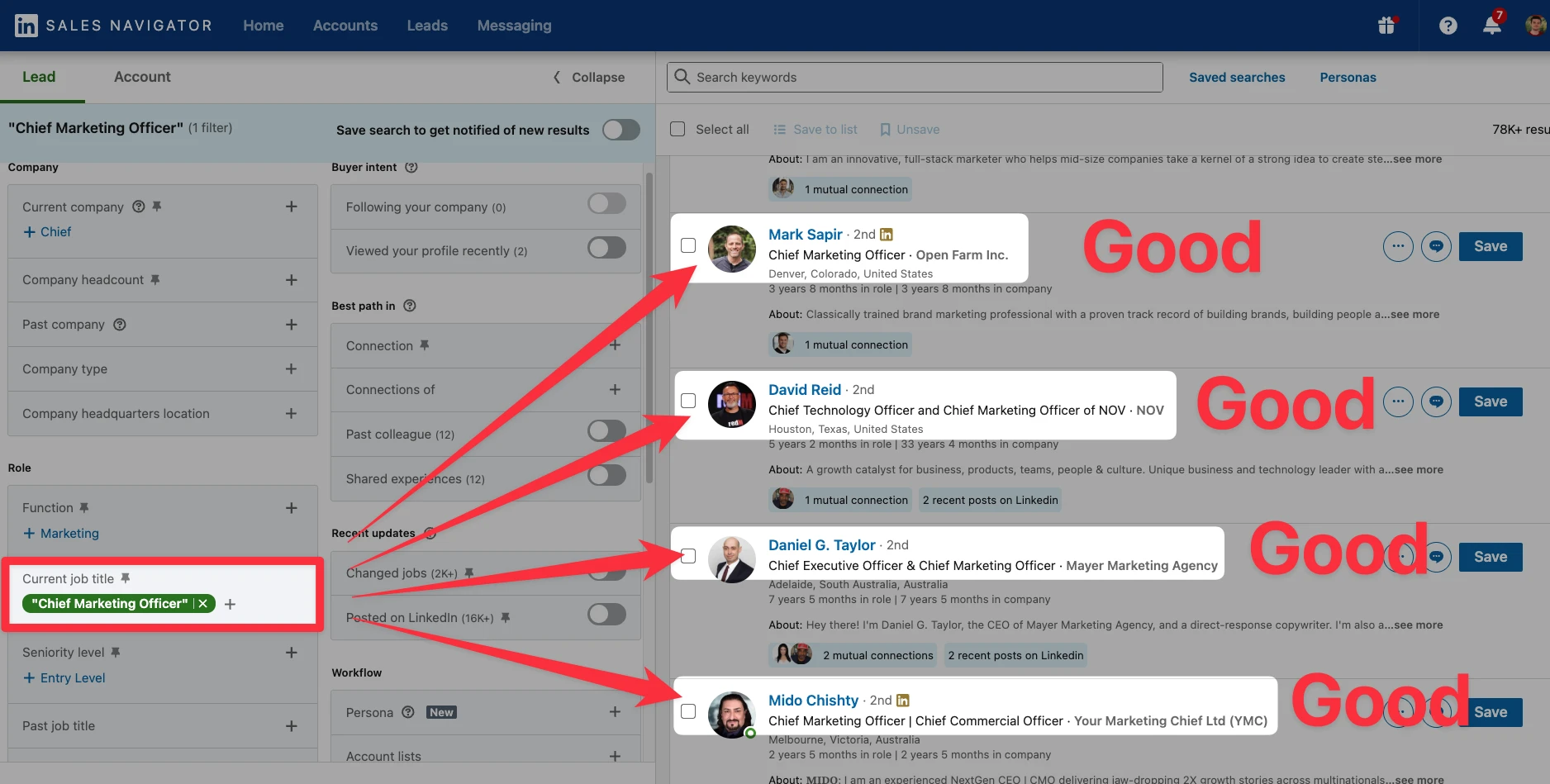Open Mido Chishty's profile name link
1550x784 pixels.
point(813,701)
